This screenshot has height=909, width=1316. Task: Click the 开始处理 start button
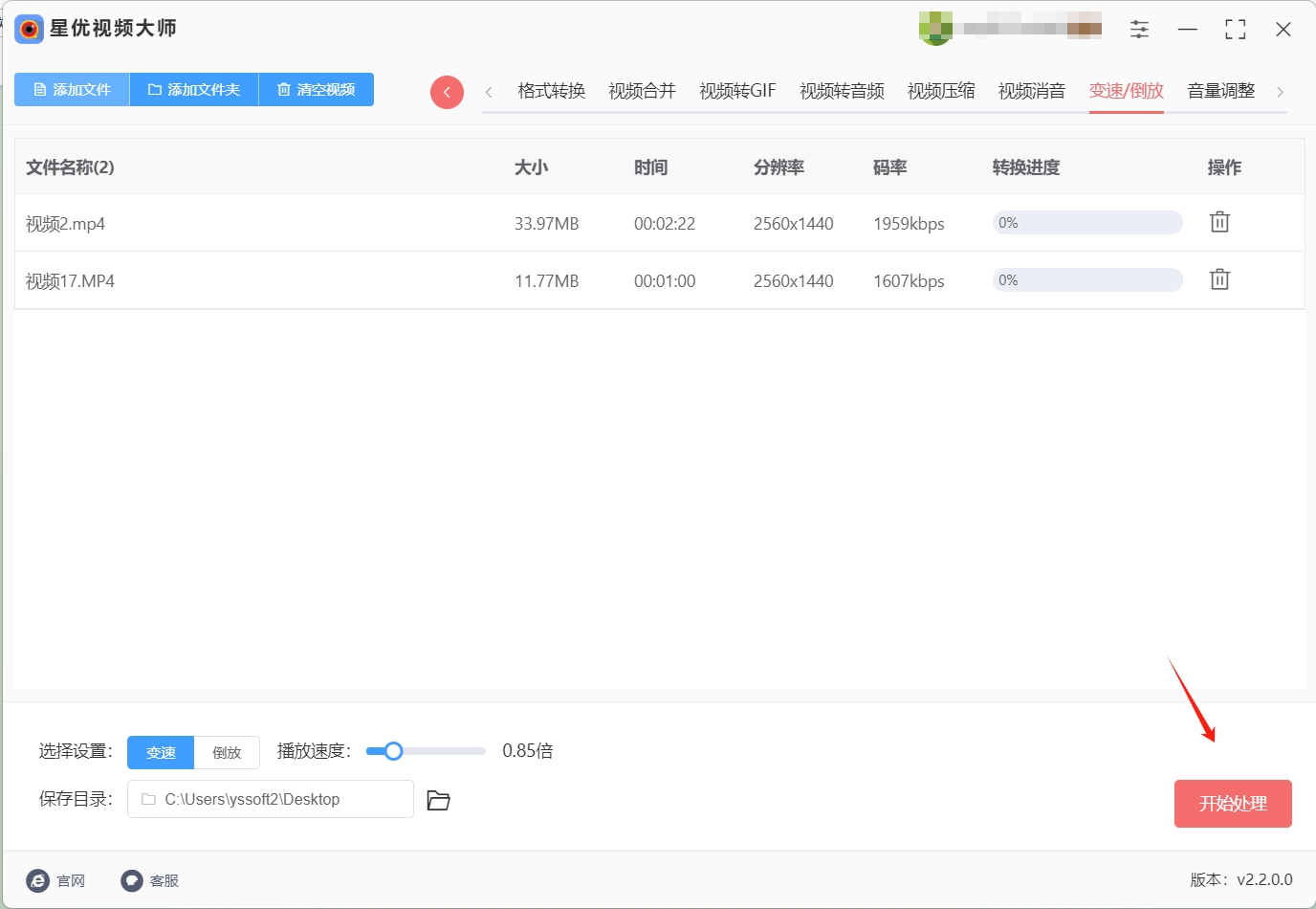pos(1233,804)
